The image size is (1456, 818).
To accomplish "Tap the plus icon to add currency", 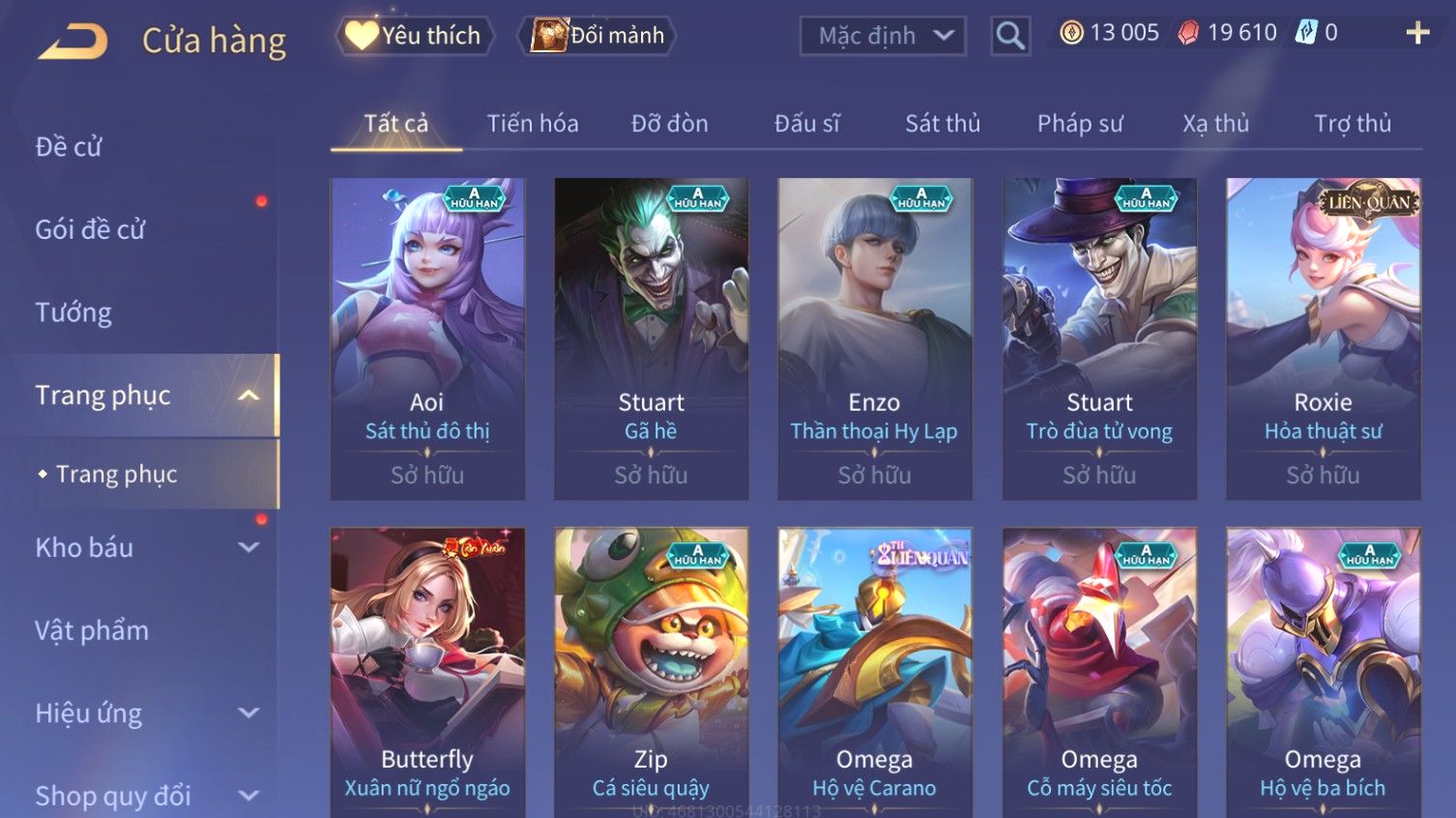I will point(1417,33).
